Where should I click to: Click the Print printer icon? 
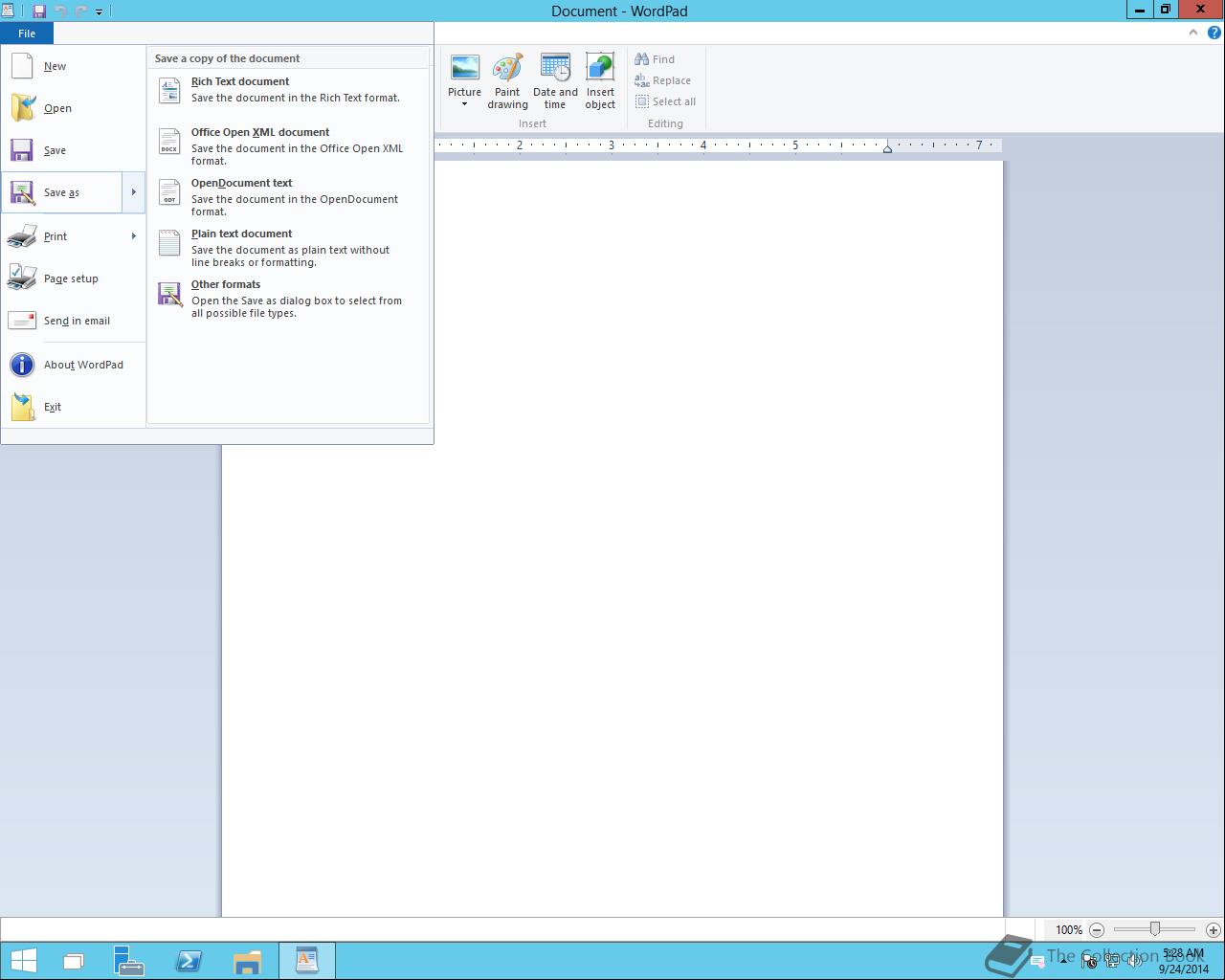(x=22, y=236)
